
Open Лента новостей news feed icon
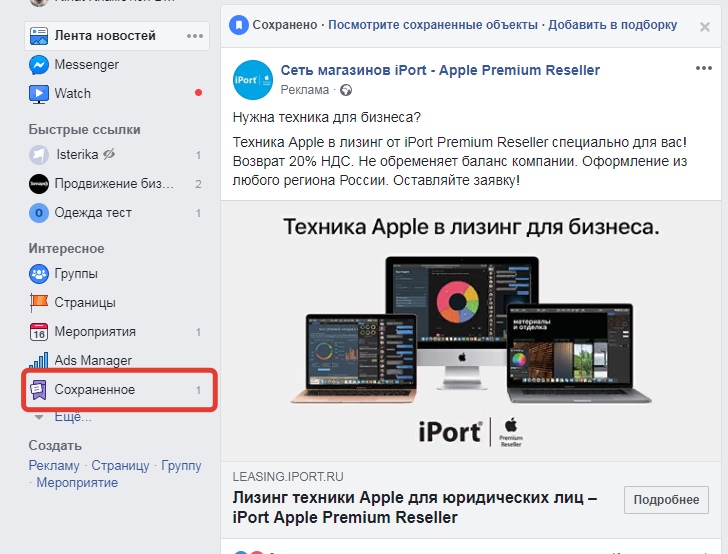[x=39, y=36]
